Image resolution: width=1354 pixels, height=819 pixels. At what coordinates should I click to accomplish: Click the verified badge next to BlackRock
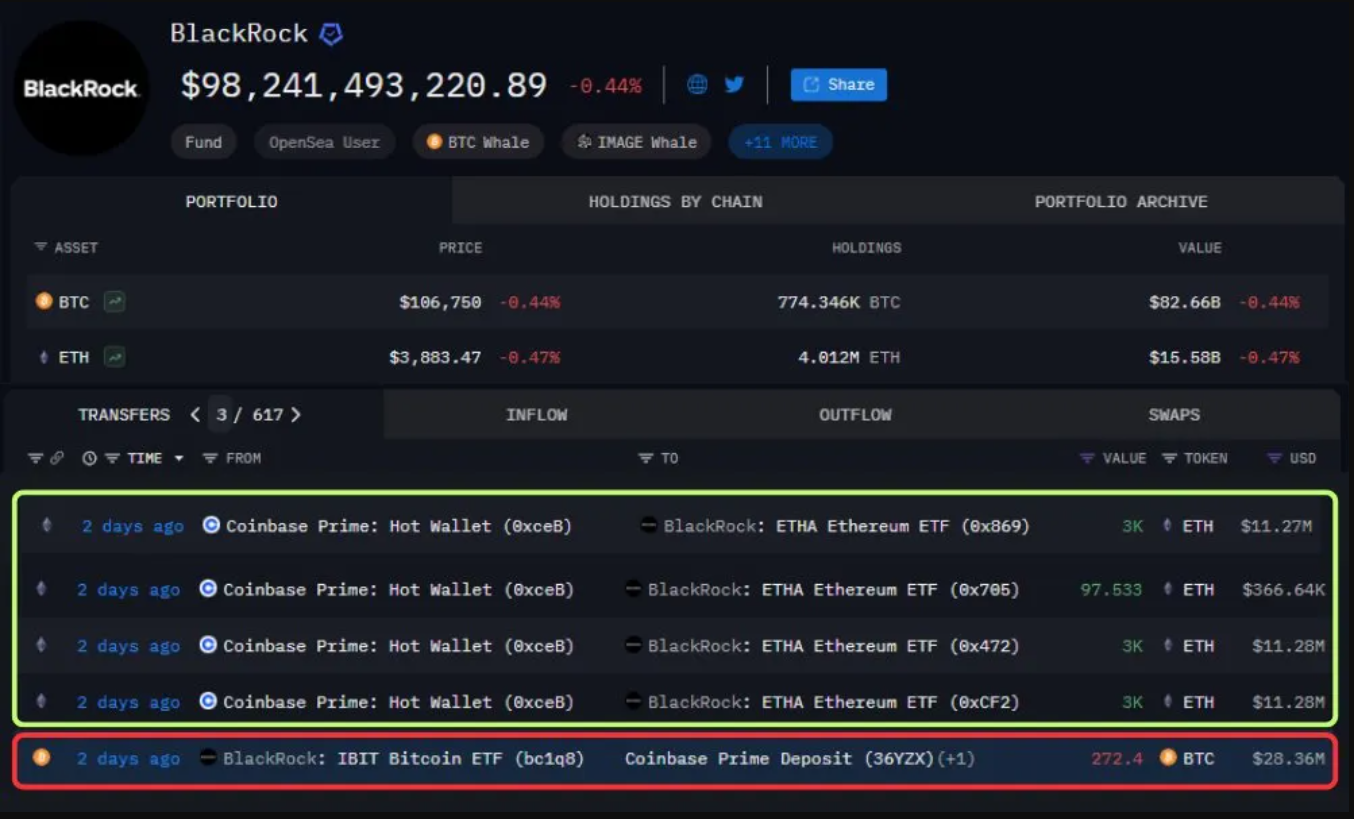(331, 35)
